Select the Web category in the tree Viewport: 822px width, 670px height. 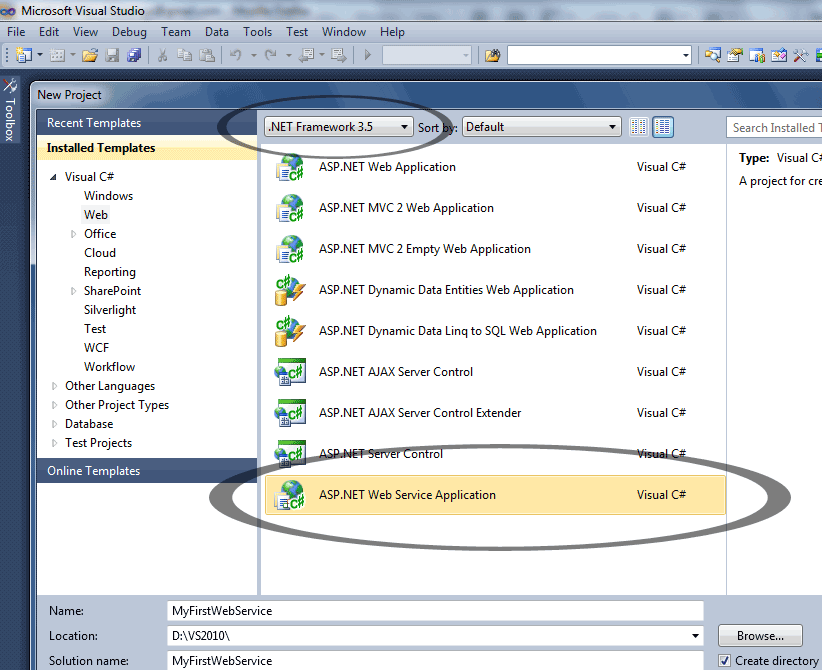(96, 215)
